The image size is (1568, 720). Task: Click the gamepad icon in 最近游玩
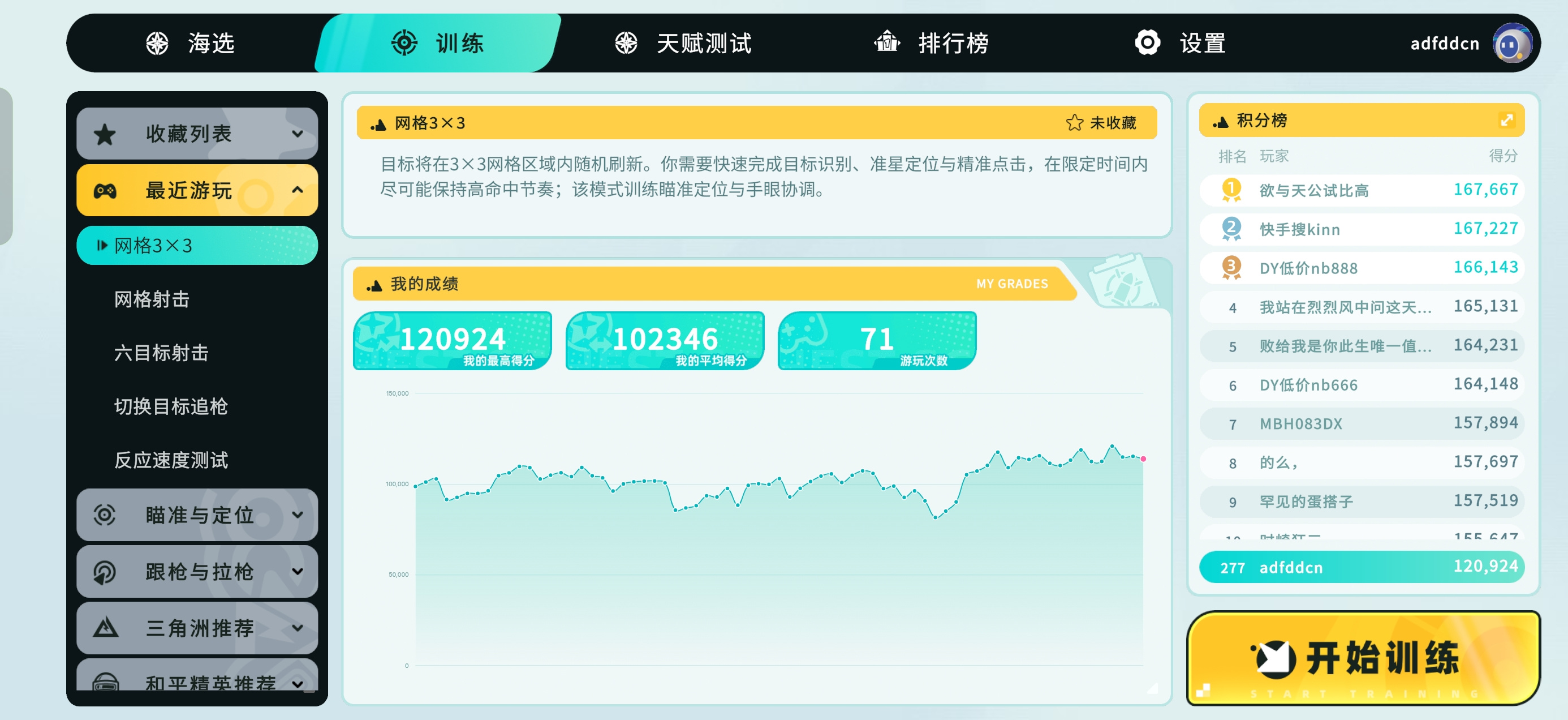pyautogui.click(x=105, y=191)
